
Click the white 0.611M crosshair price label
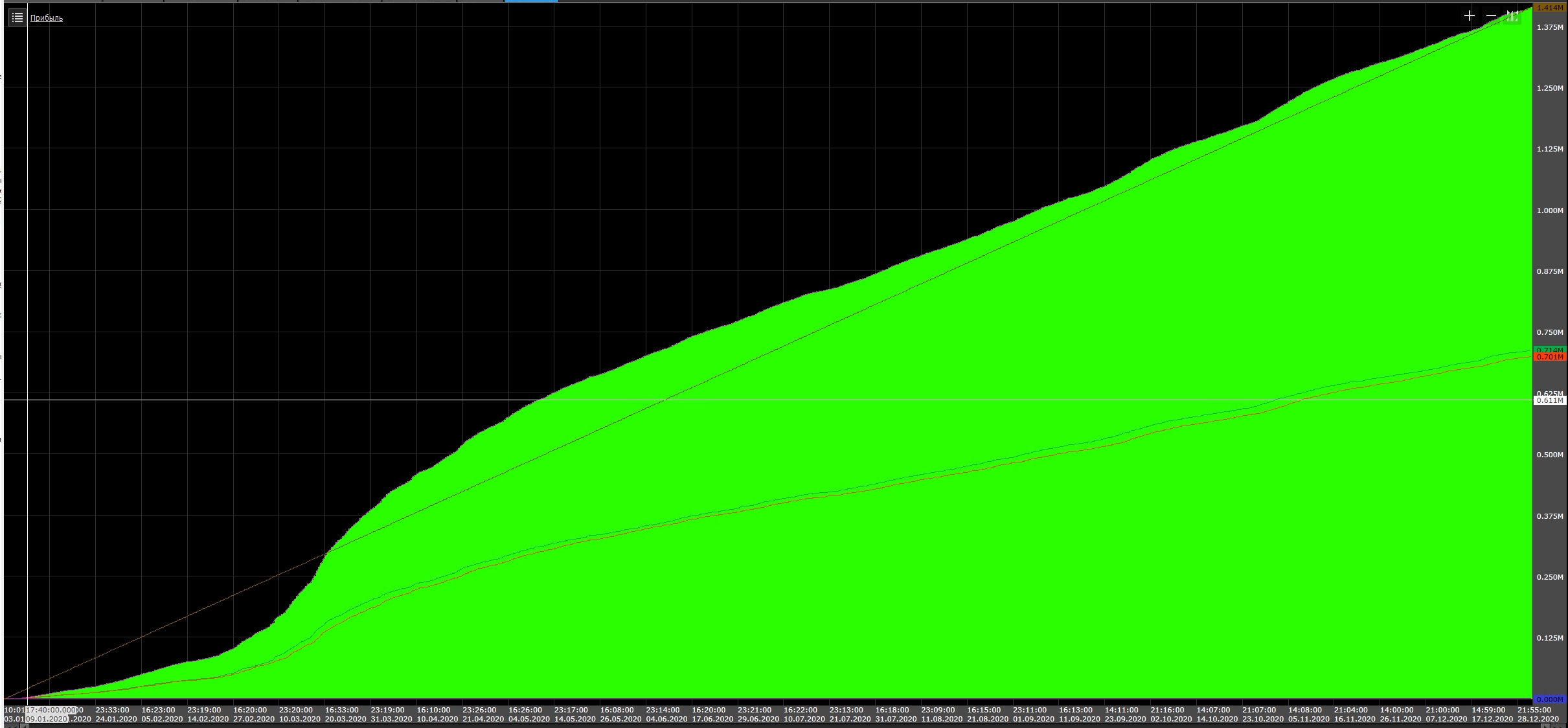pyautogui.click(x=1549, y=400)
